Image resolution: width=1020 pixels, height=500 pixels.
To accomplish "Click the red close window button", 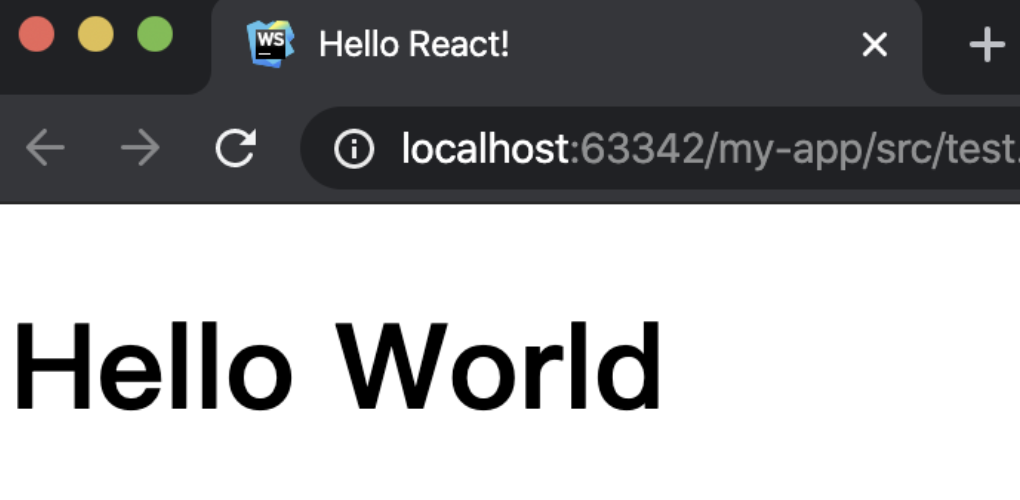I will click(36, 34).
